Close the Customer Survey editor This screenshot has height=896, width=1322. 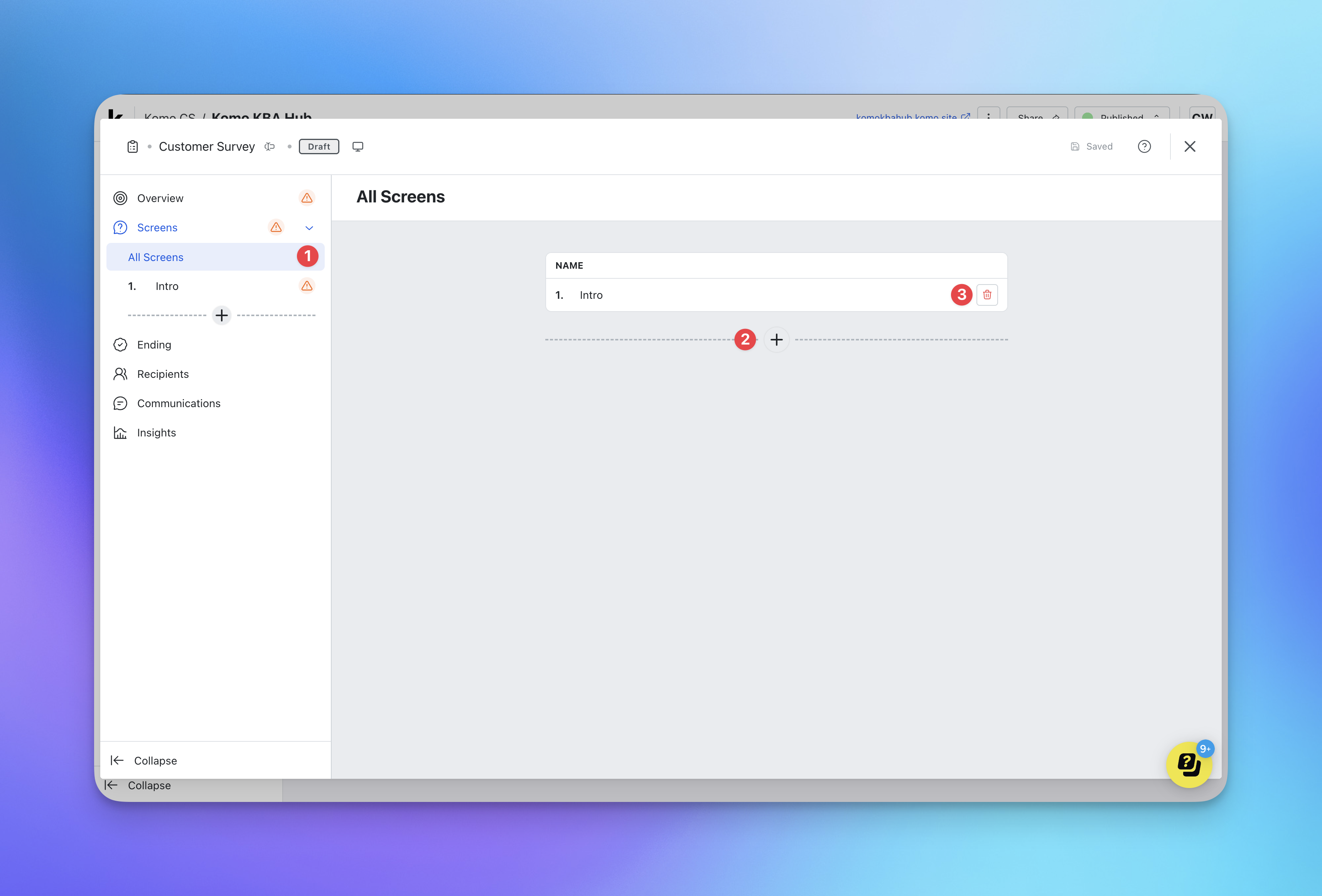(x=1189, y=147)
